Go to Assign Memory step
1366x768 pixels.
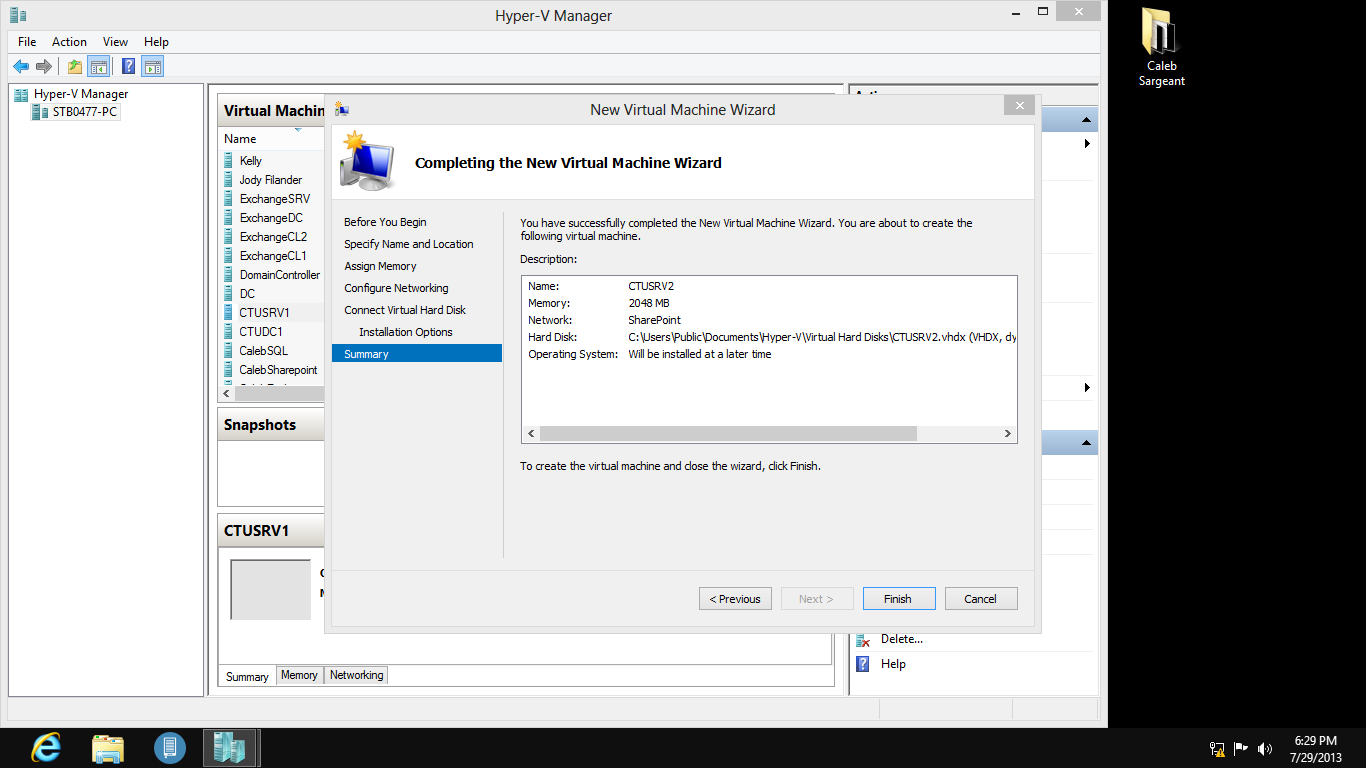coord(380,266)
